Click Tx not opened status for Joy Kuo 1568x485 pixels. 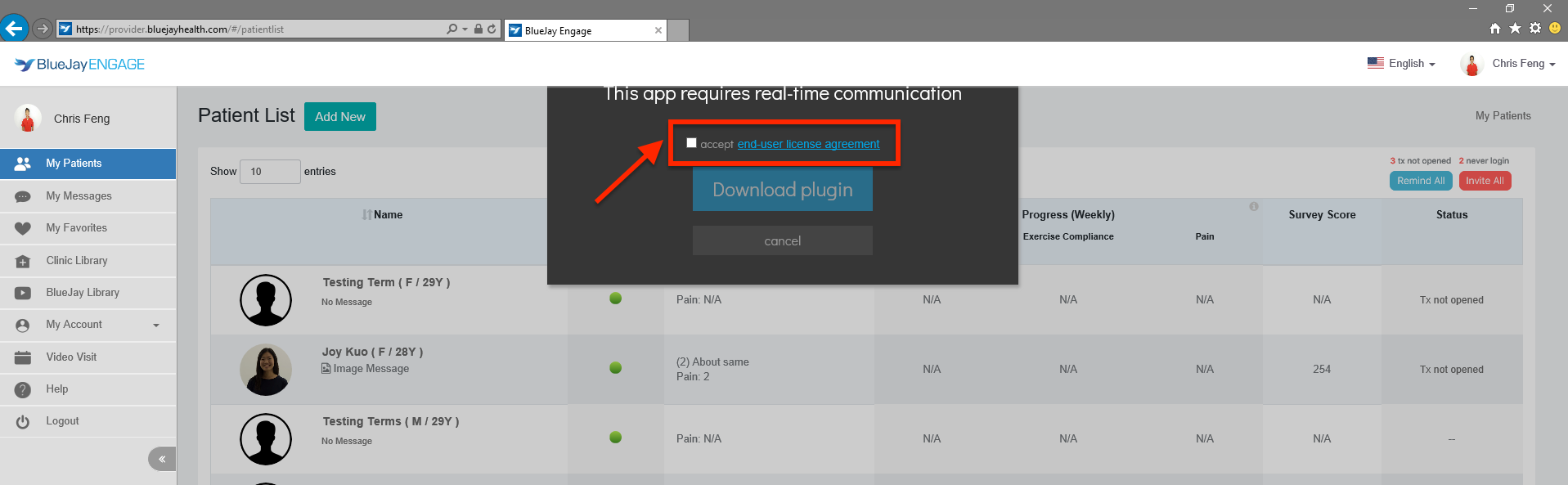pyautogui.click(x=1452, y=370)
